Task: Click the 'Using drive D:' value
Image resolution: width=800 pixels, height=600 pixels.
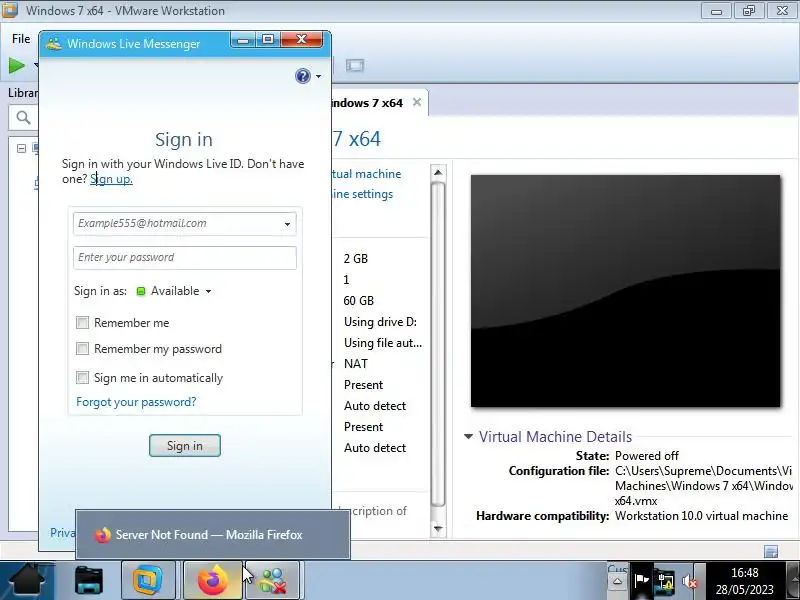Action: (x=380, y=322)
